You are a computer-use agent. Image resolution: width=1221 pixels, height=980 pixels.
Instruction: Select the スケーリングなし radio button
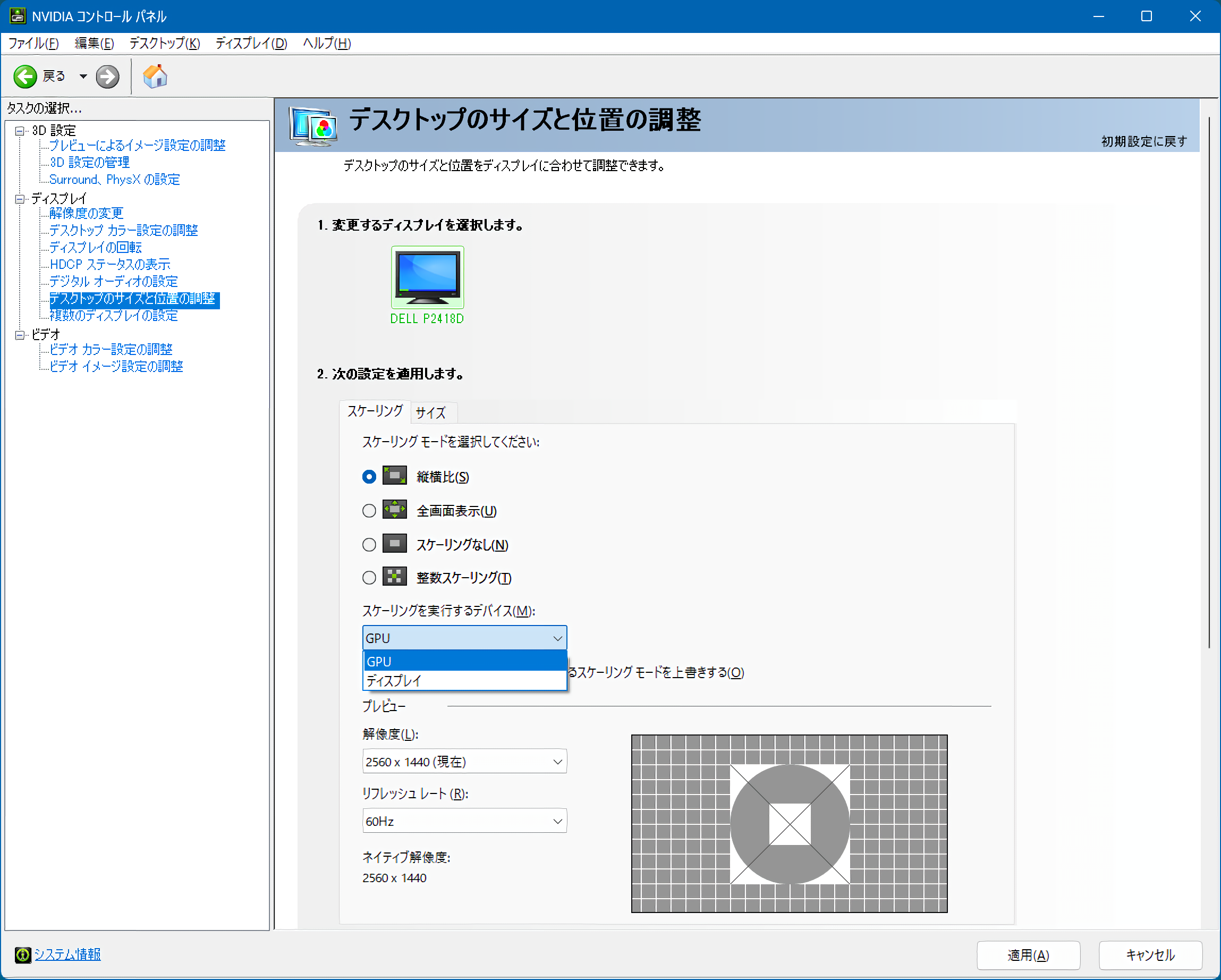[369, 544]
